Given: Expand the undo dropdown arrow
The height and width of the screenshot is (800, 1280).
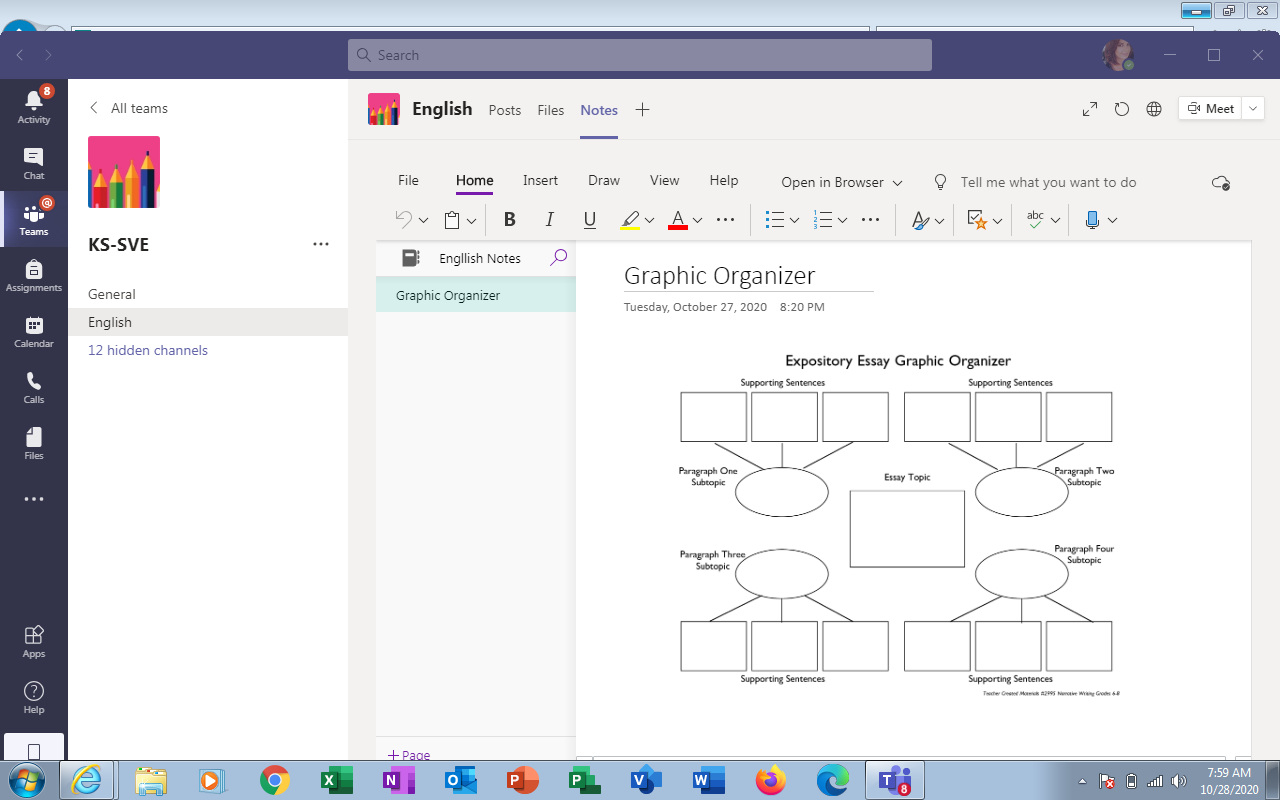Looking at the screenshot, I should tap(423, 221).
